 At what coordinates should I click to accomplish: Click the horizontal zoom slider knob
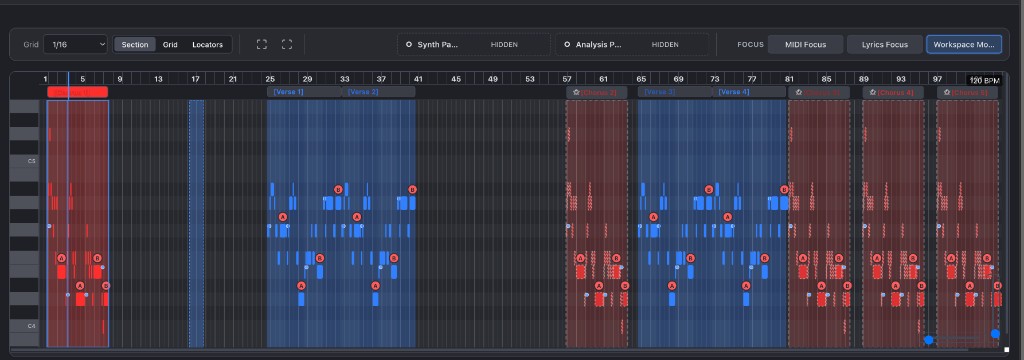[929, 340]
